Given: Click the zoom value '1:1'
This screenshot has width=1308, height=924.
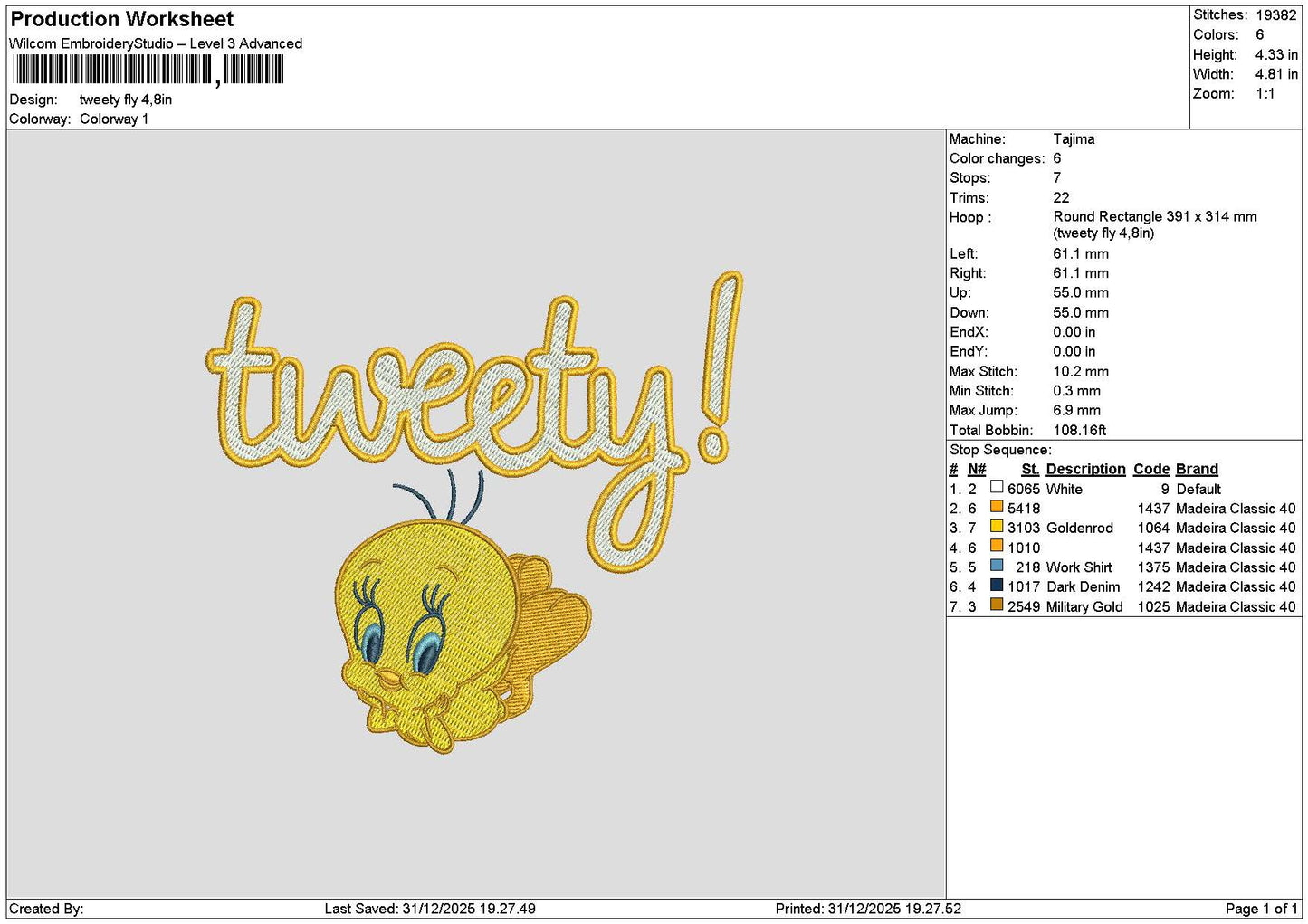Looking at the screenshot, I should (x=1265, y=93).
